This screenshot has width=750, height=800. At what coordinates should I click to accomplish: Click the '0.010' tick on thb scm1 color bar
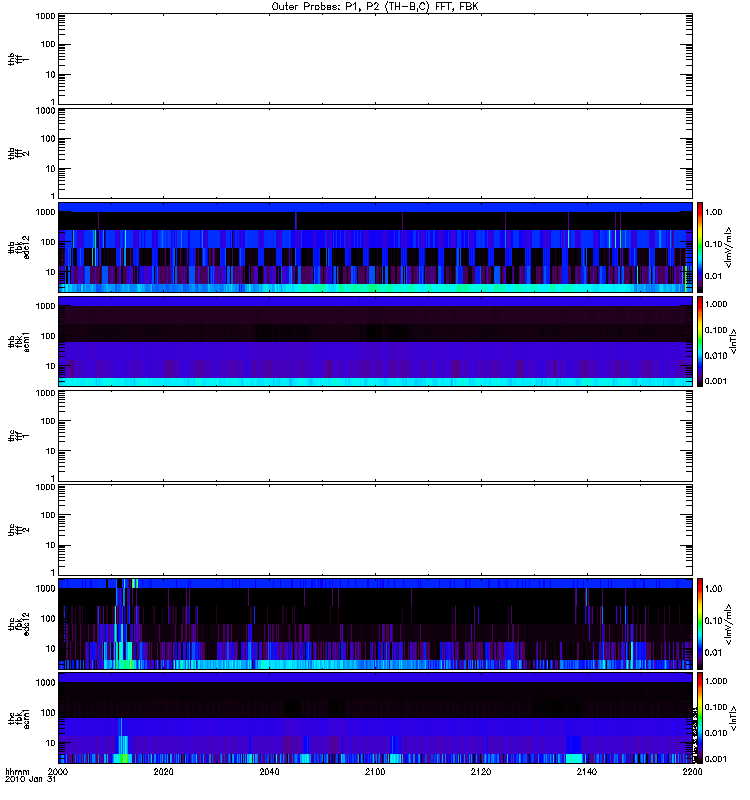pyautogui.click(x=716, y=356)
